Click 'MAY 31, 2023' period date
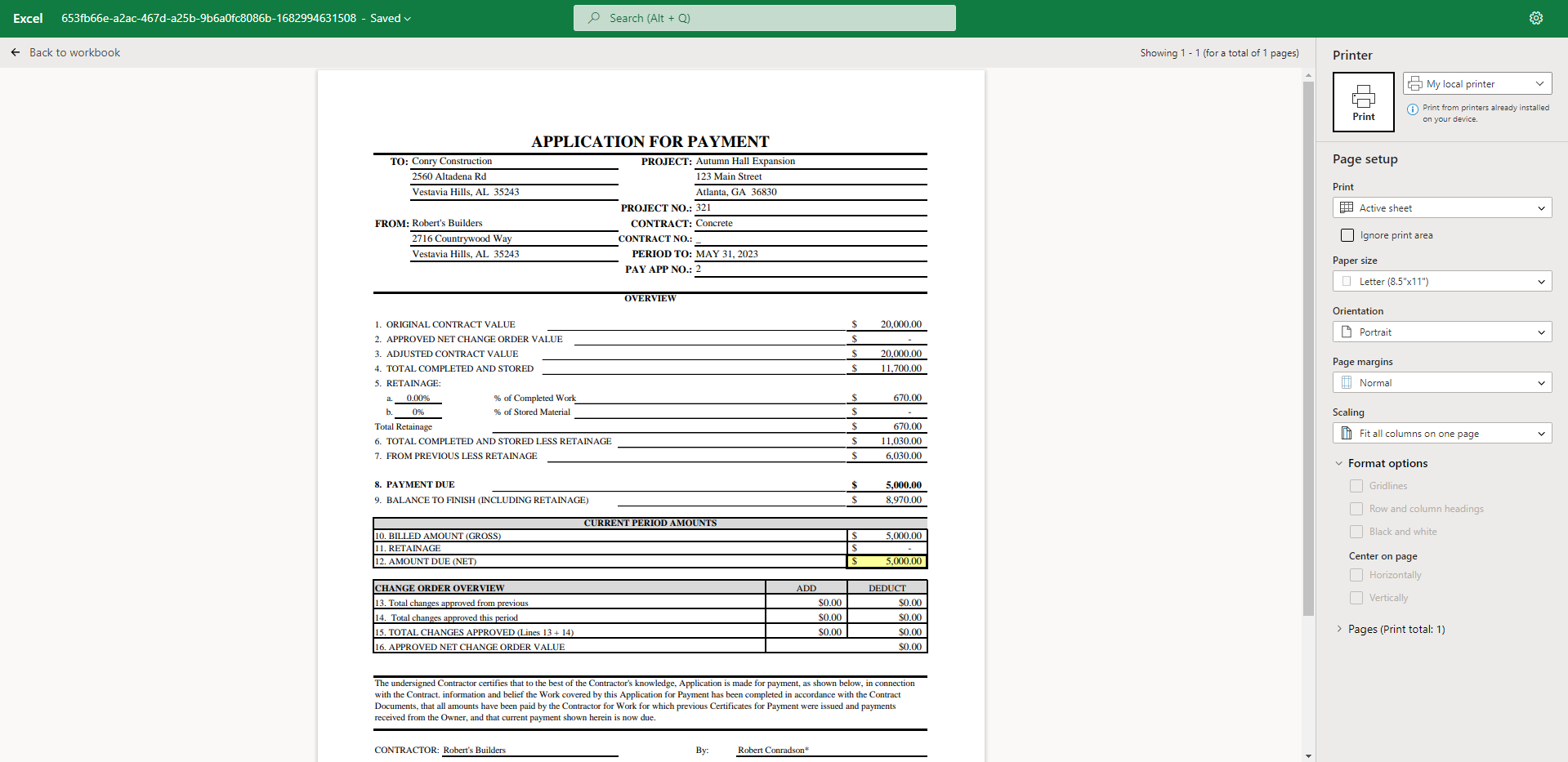 click(726, 254)
